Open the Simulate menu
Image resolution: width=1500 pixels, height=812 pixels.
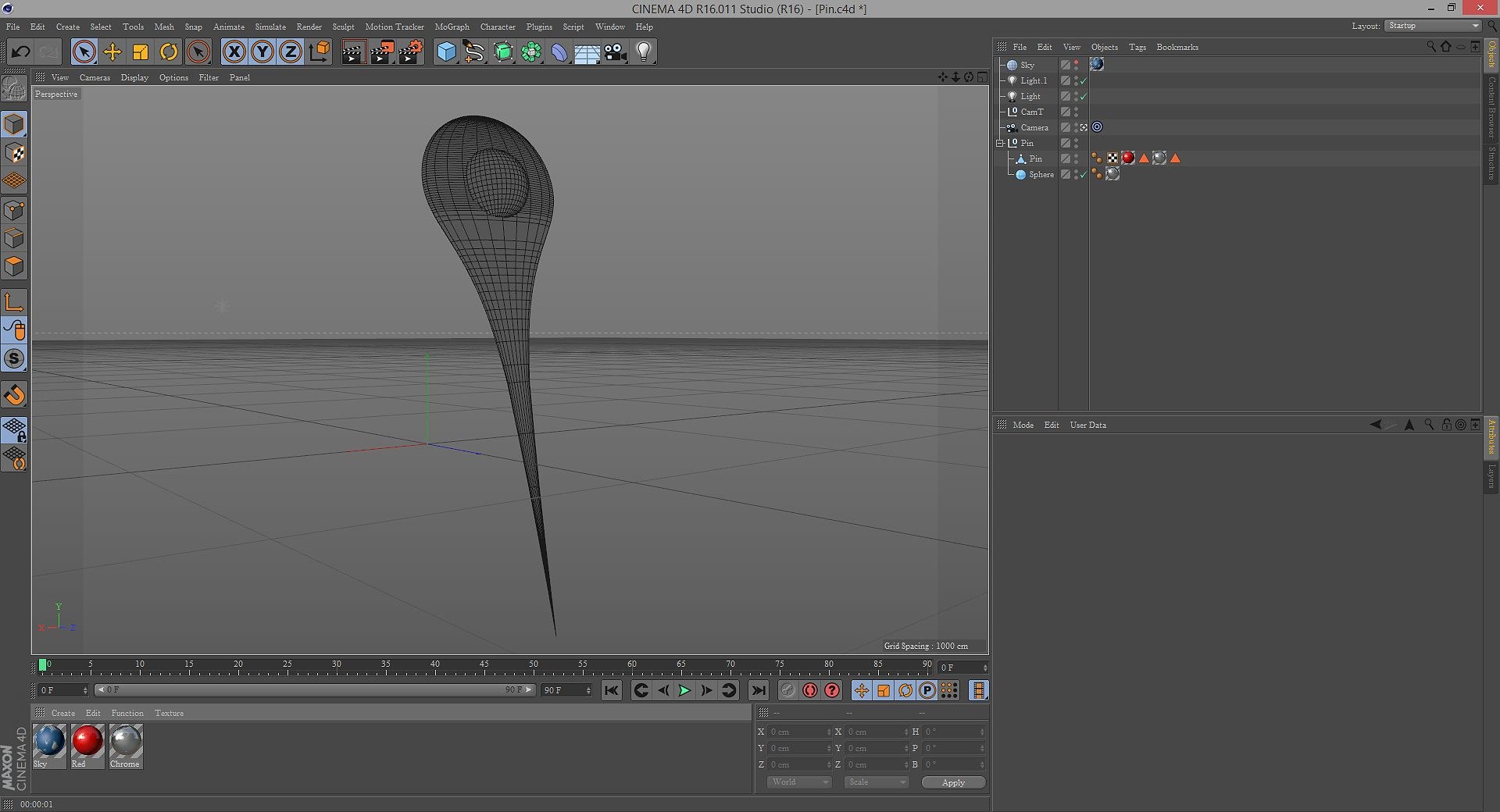pyautogui.click(x=270, y=27)
